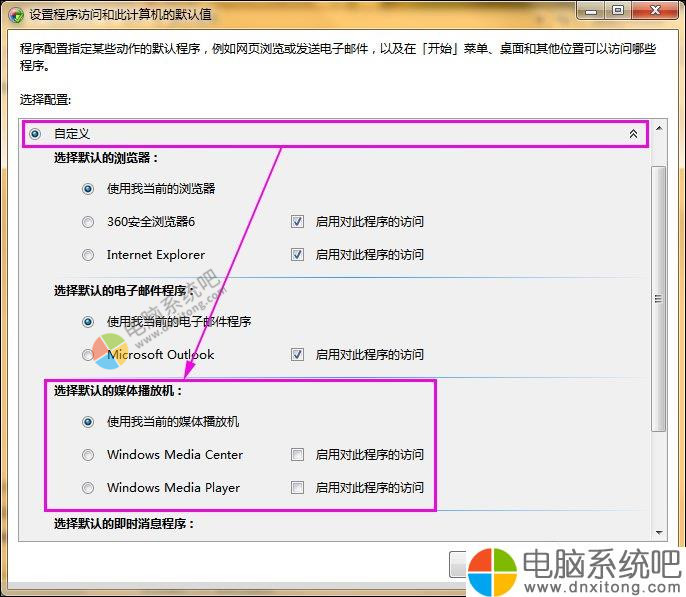Select 使用我当前的浏览器 radio option
The width and height of the screenshot is (686, 597).
pos(89,188)
